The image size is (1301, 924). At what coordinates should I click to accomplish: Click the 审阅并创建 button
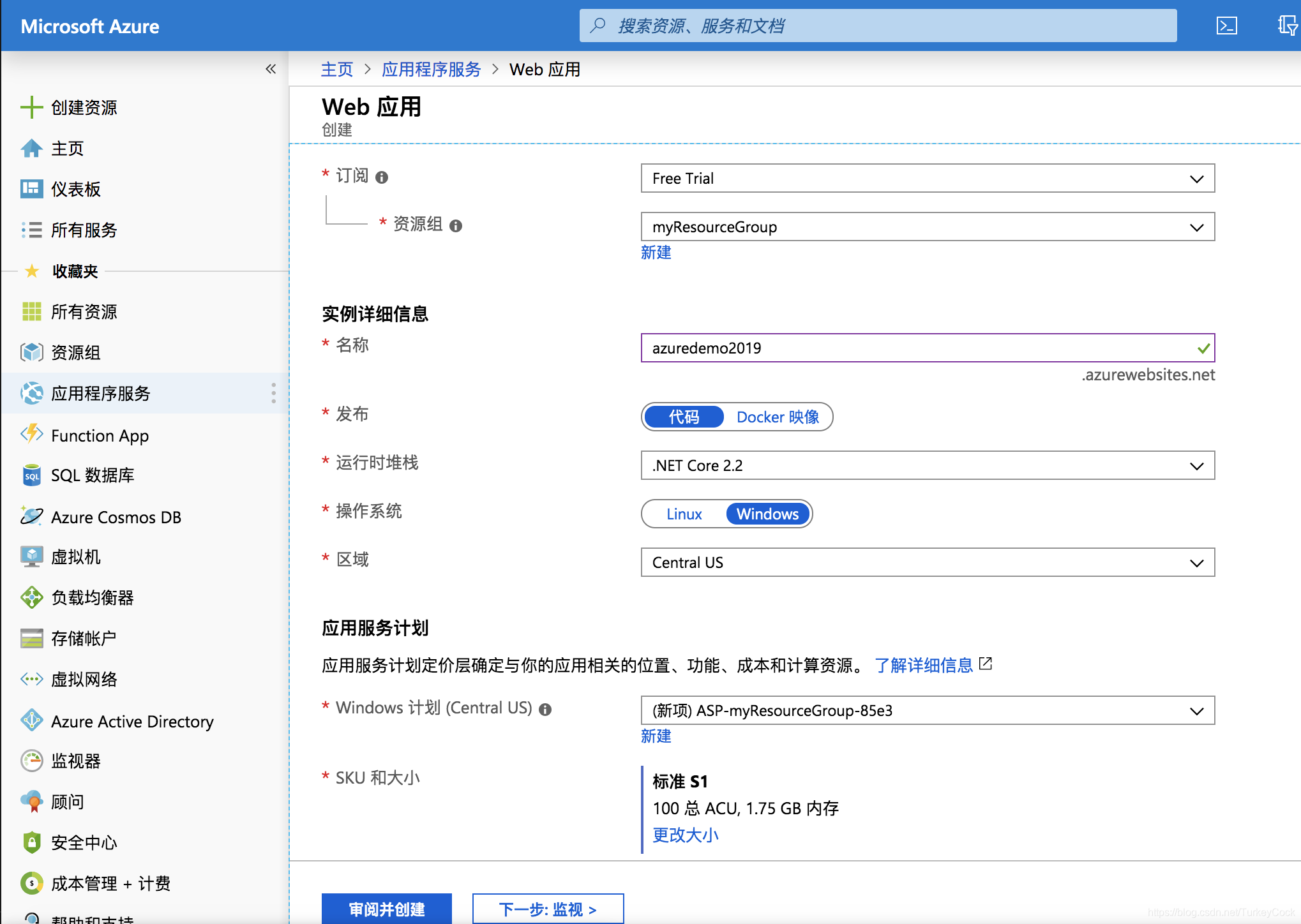[x=387, y=909]
